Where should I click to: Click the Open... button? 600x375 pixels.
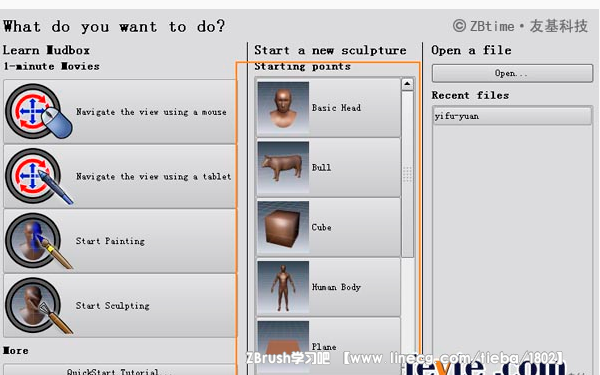(x=512, y=73)
